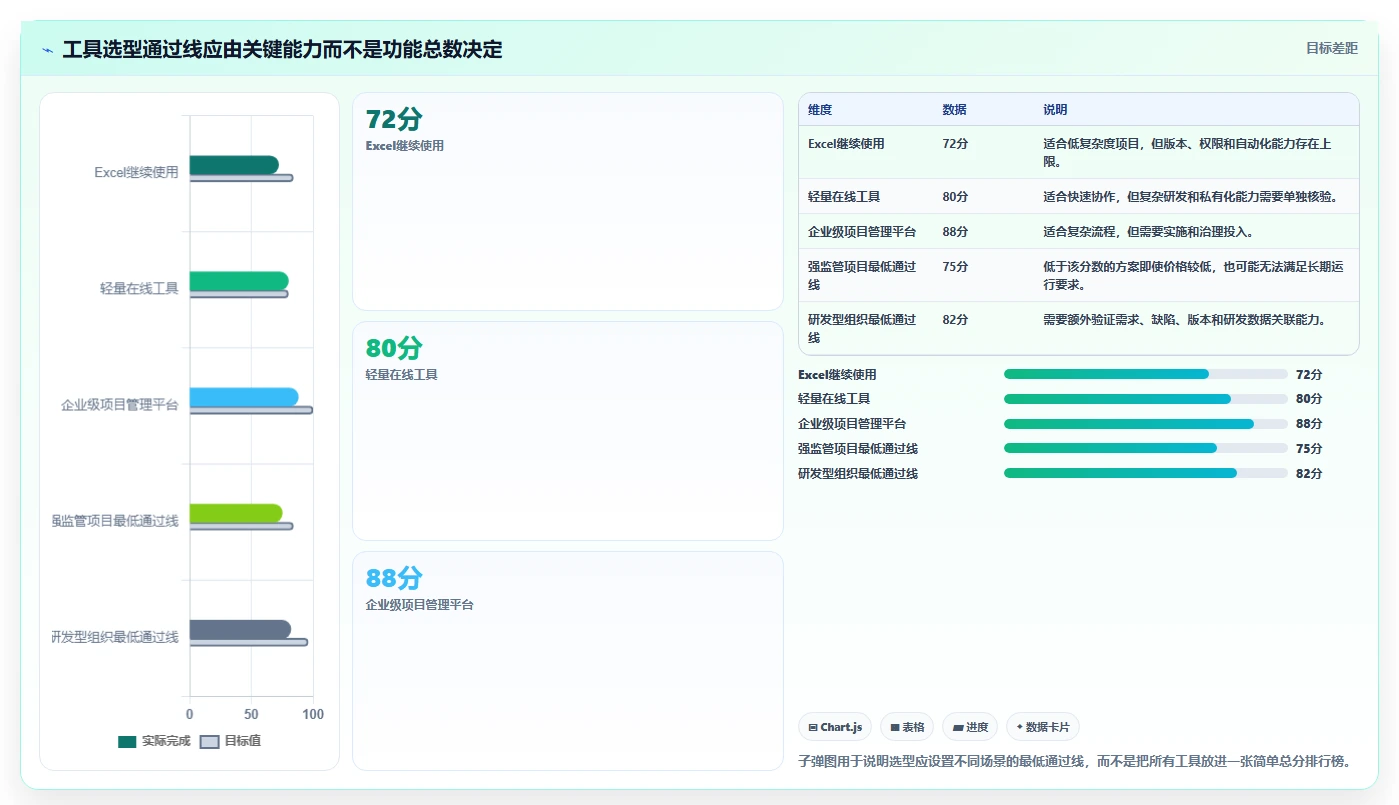The height and width of the screenshot is (805, 1399).
Task: Click the 数据 column header
Action: (954, 110)
